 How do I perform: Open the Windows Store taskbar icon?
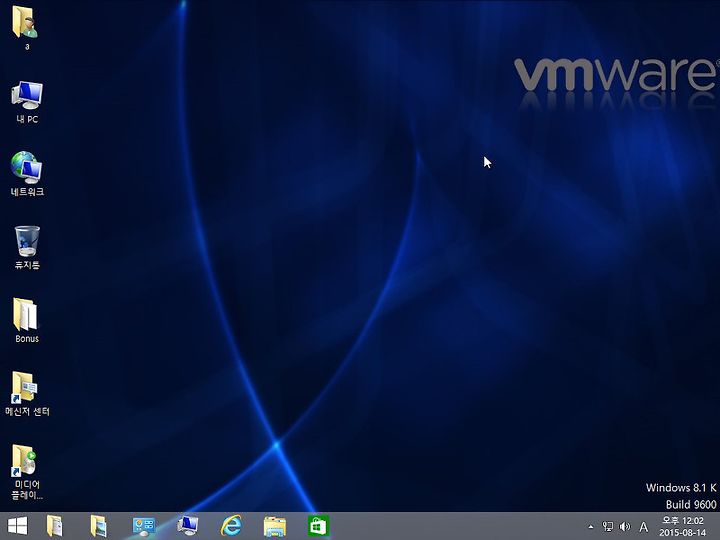coord(319,526)
